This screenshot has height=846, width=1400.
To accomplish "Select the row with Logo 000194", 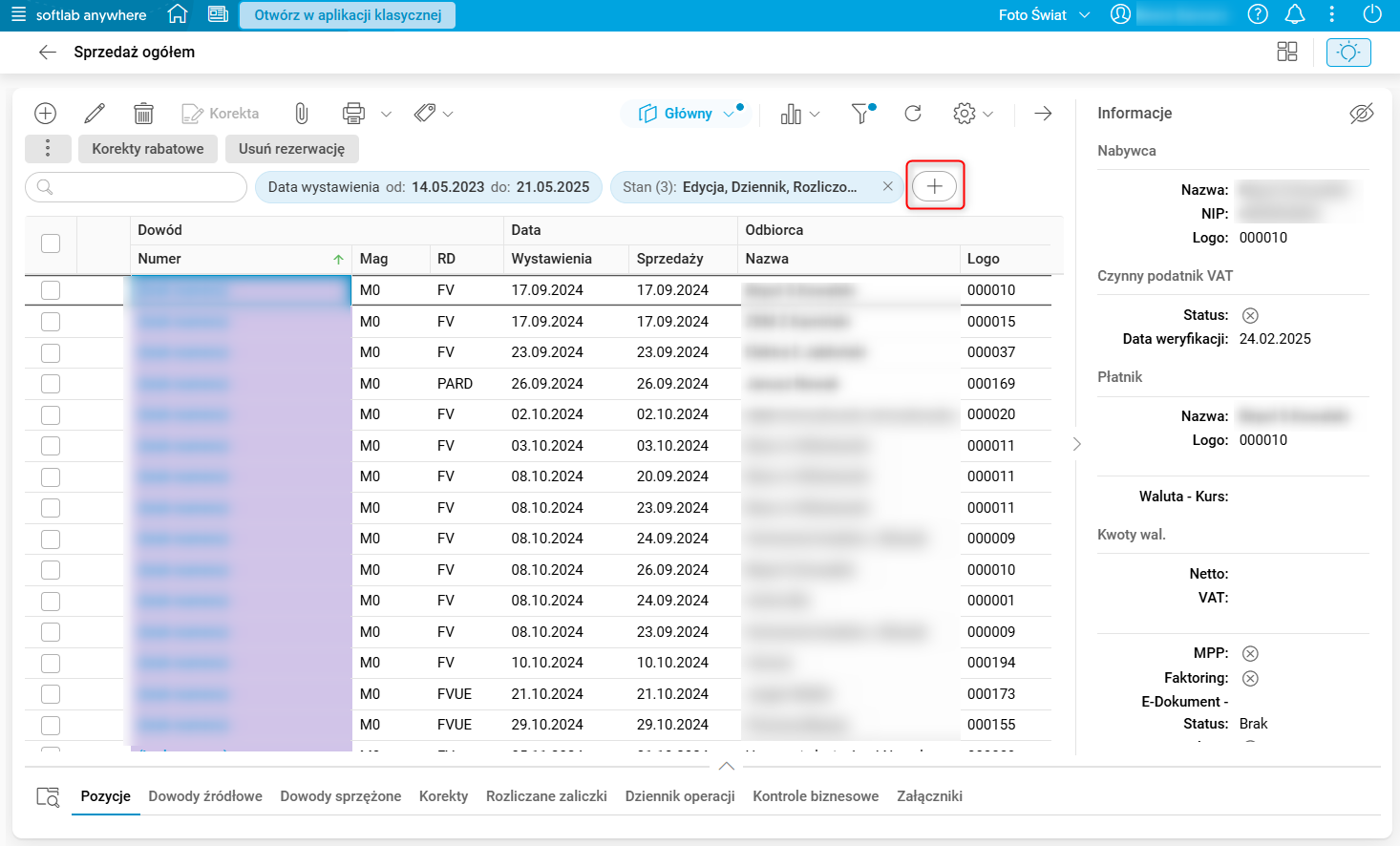I will click(x=51, y=663).
